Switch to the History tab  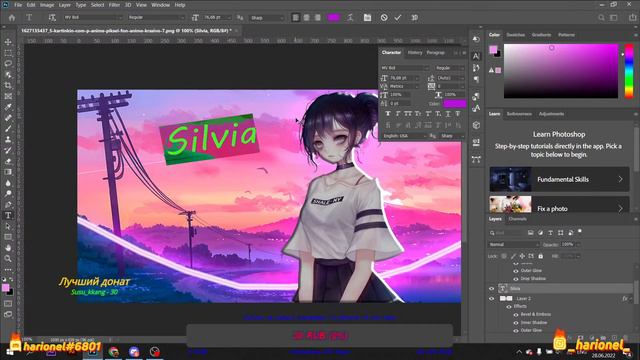[415, 53]
